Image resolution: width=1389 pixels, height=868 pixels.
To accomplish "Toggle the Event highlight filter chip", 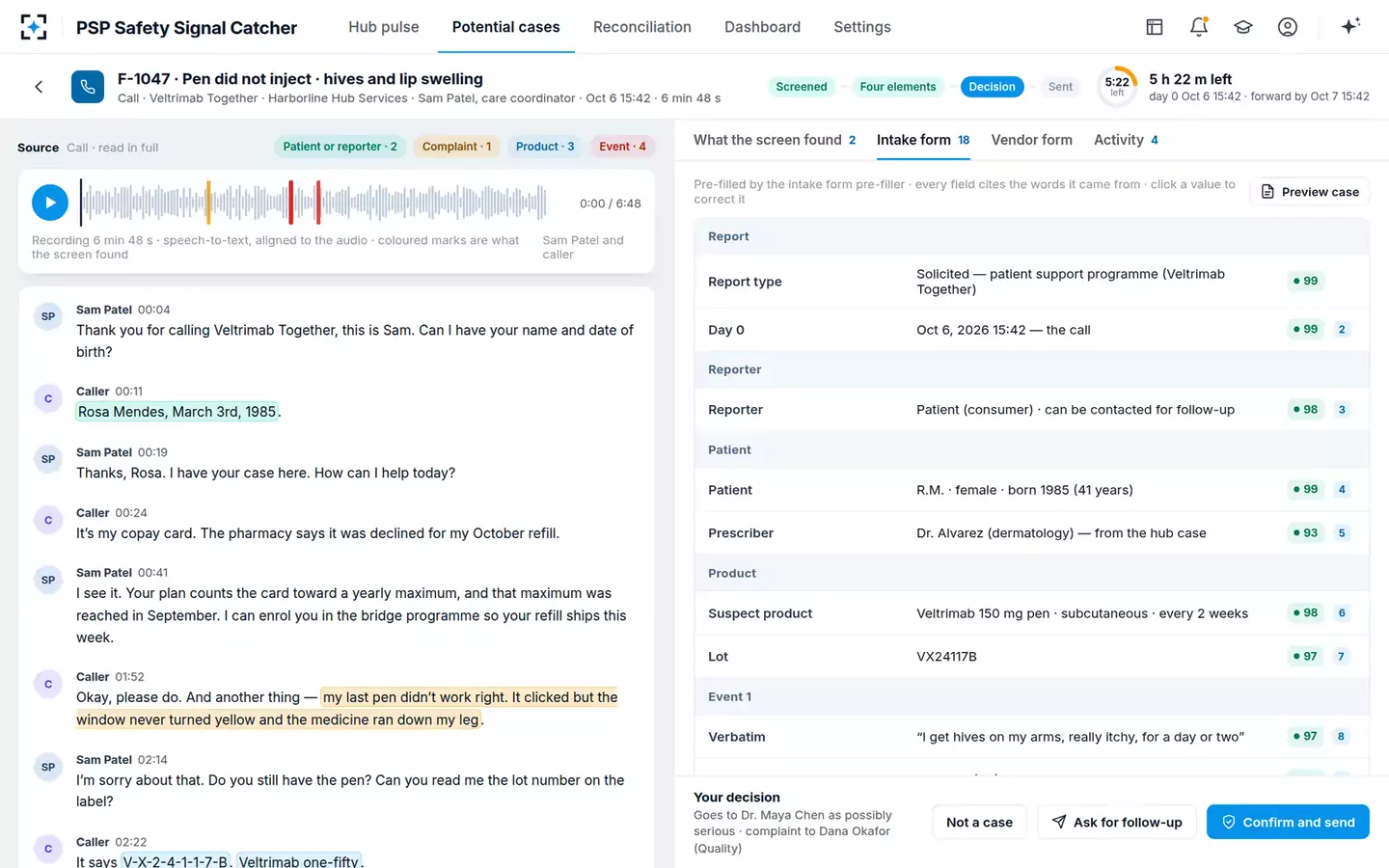I will (622, 147).
